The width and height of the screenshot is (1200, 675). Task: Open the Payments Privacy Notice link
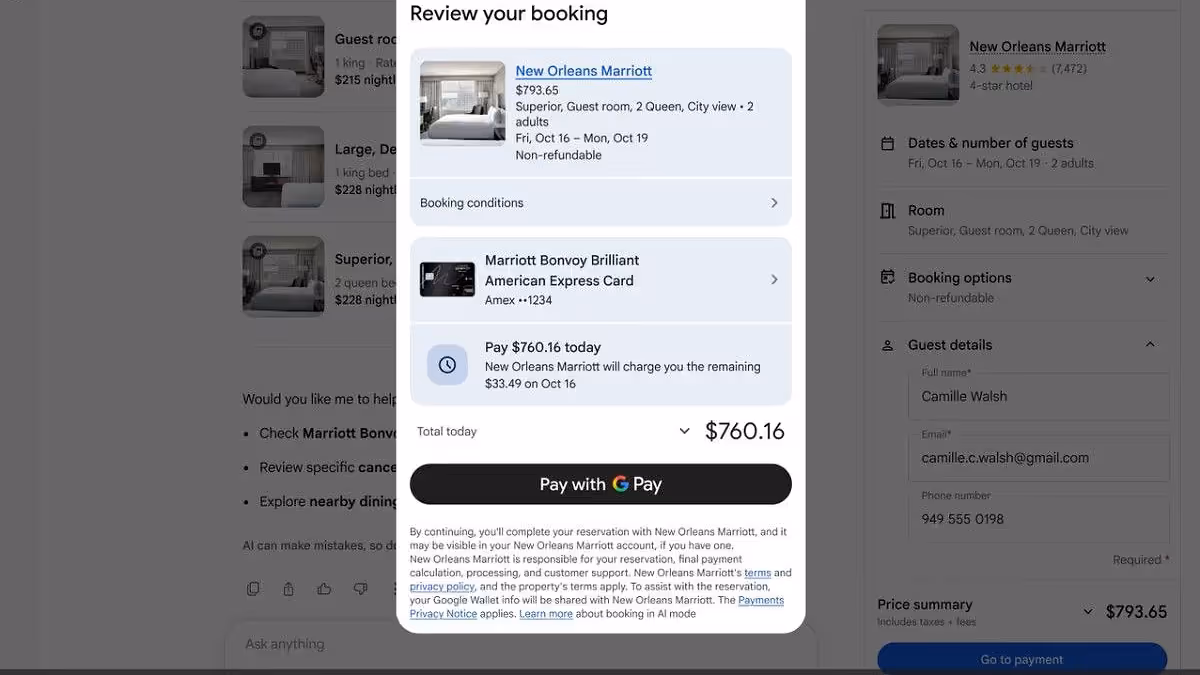tap(597, 607)
